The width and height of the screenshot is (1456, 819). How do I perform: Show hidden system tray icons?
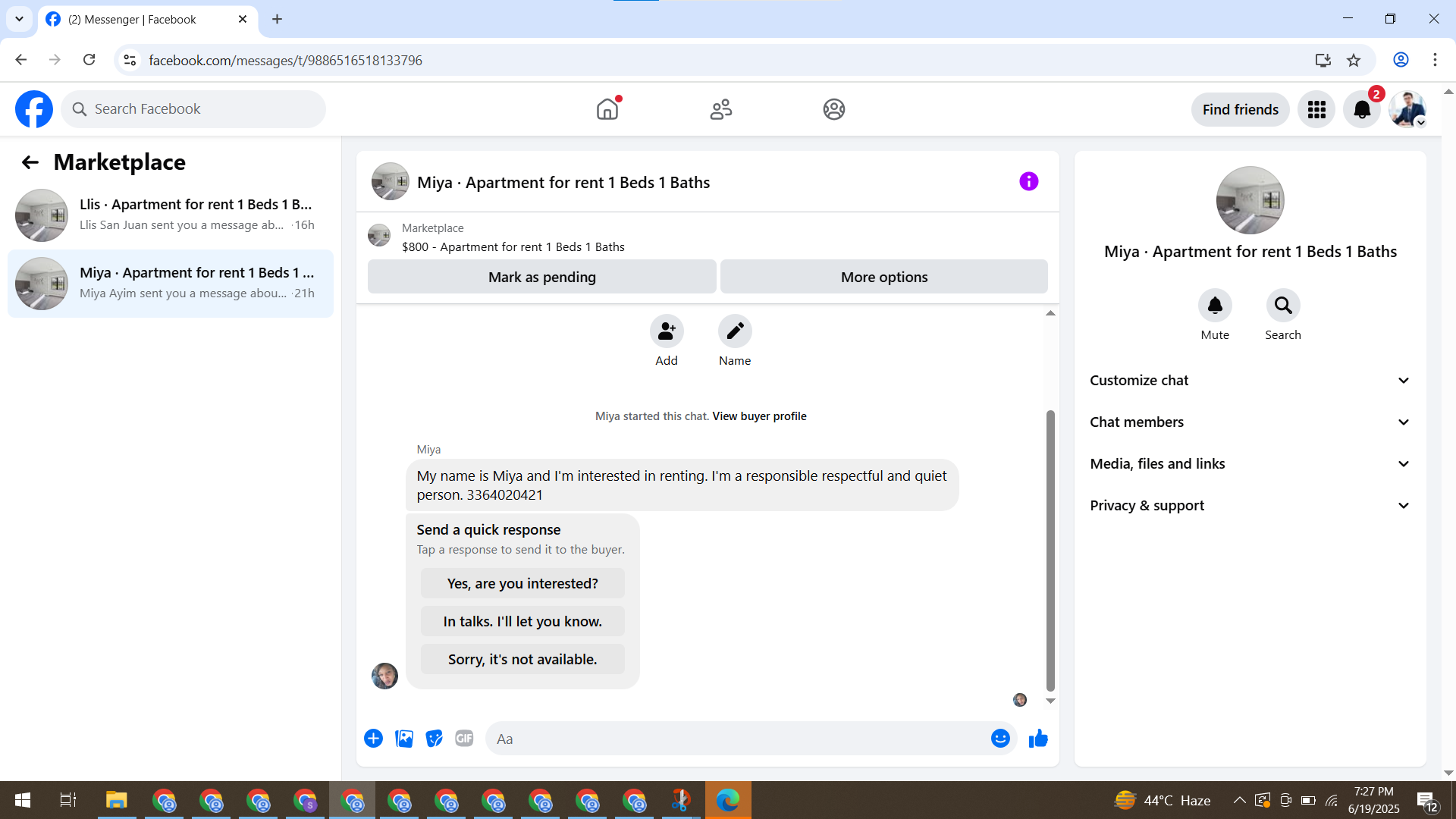(1239, 800)
